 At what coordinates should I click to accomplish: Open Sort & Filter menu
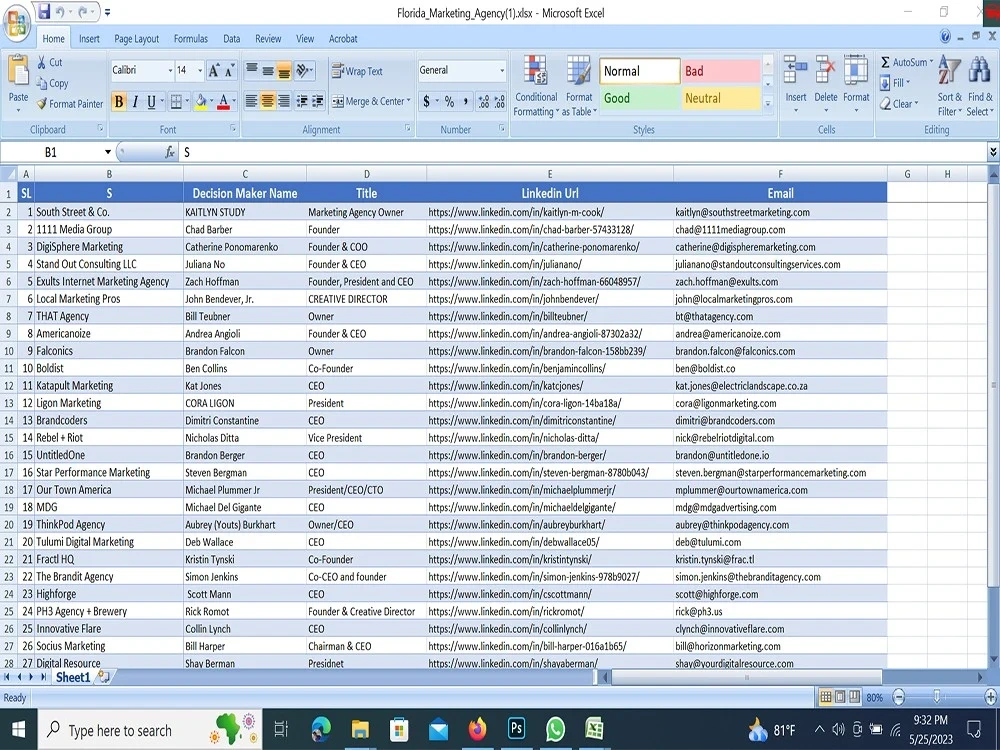tap(949, 86)
